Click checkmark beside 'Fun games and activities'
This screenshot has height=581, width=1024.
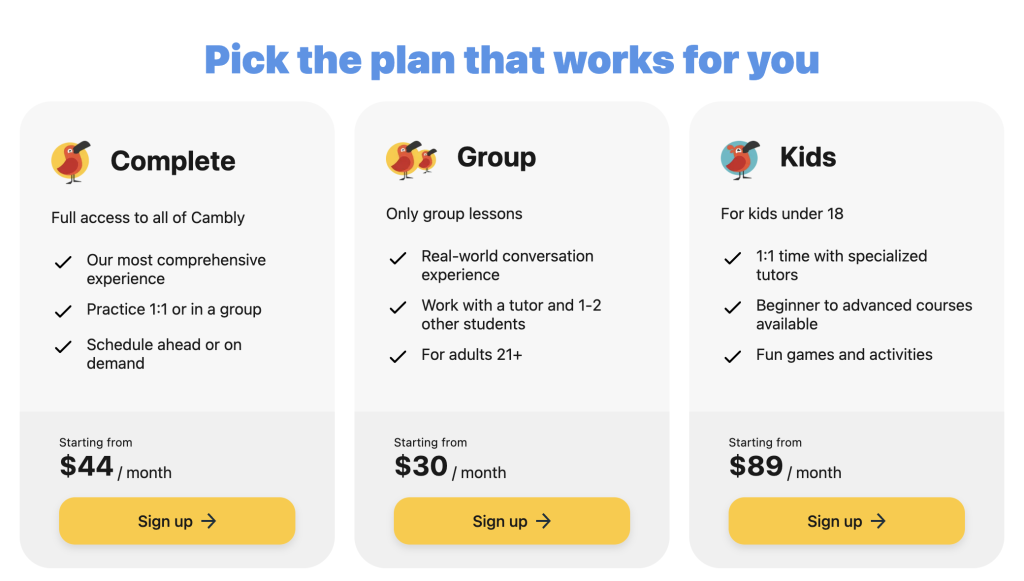[733, 356]
